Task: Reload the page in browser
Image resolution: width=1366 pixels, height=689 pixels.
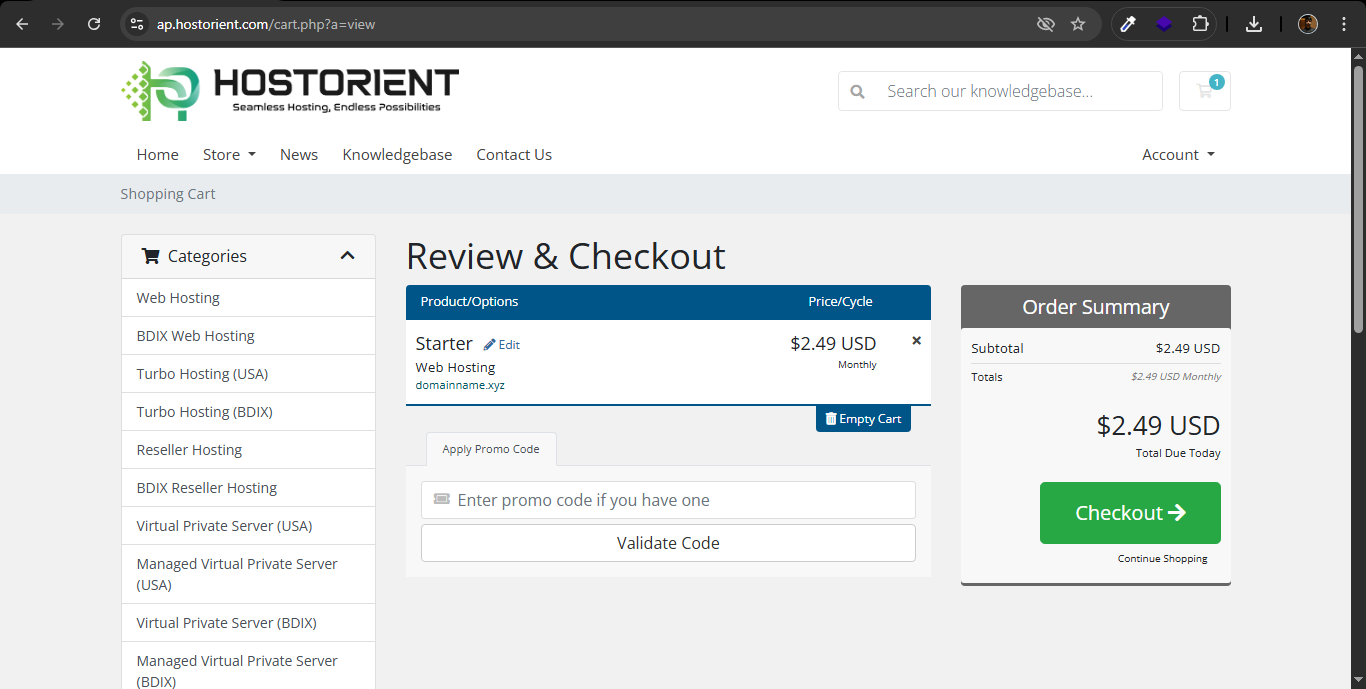Action: click(x=94, y=24)
